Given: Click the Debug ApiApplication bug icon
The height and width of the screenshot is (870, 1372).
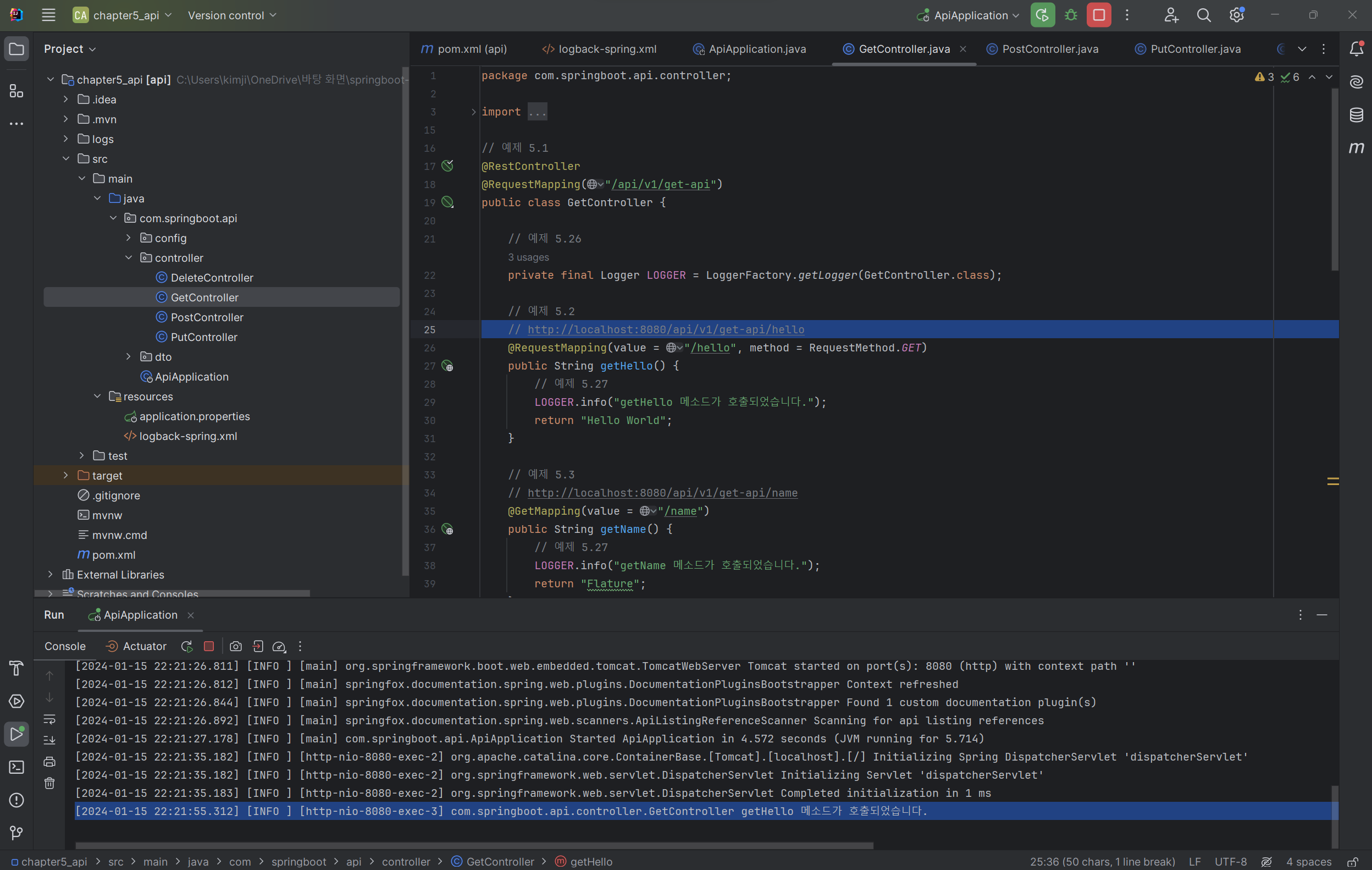Looking at the screenshot, I should [x=1071, y=15].
